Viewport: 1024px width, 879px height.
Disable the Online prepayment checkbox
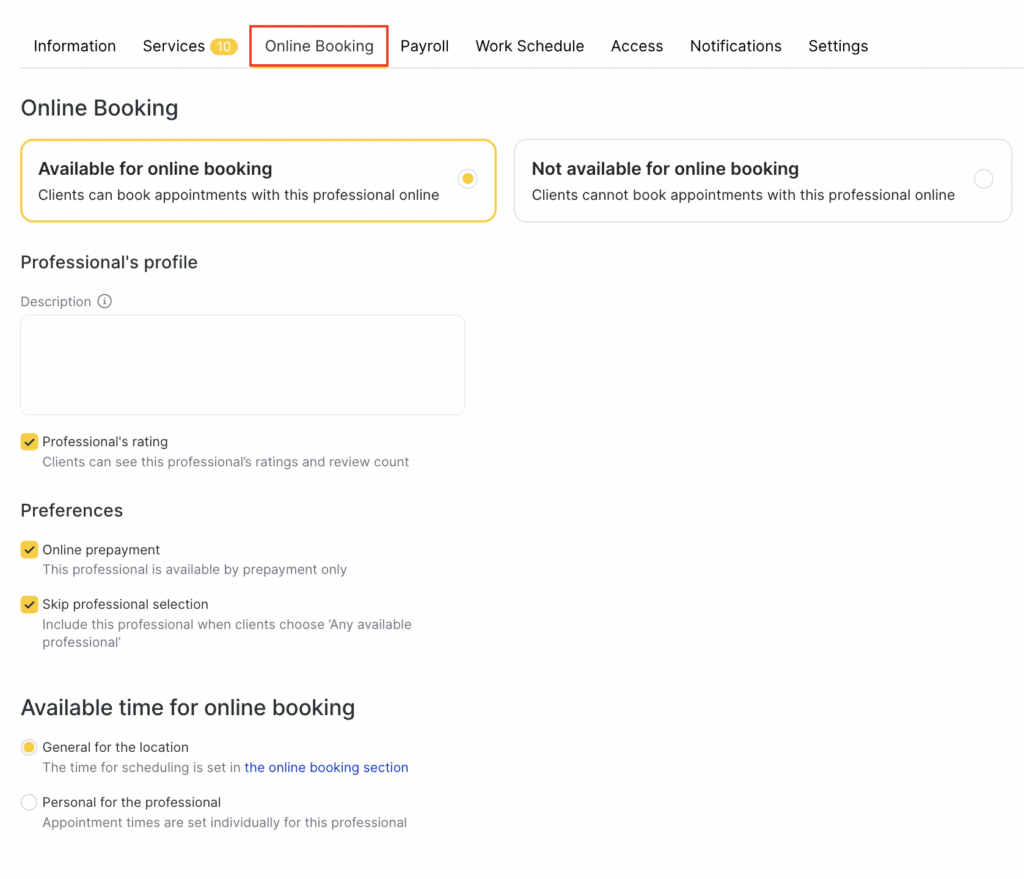(x=30, y=550)
